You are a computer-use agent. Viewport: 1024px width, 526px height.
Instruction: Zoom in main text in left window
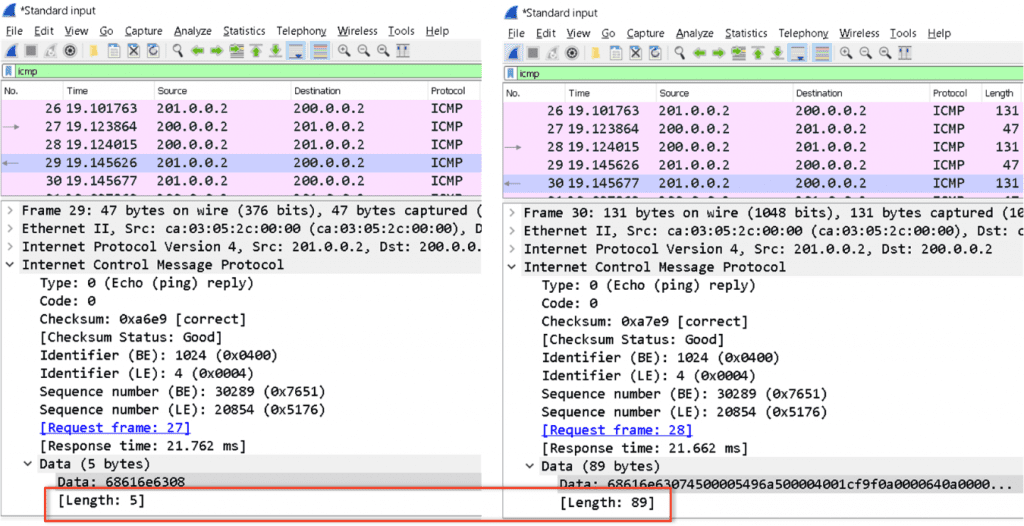coord(344,50)
